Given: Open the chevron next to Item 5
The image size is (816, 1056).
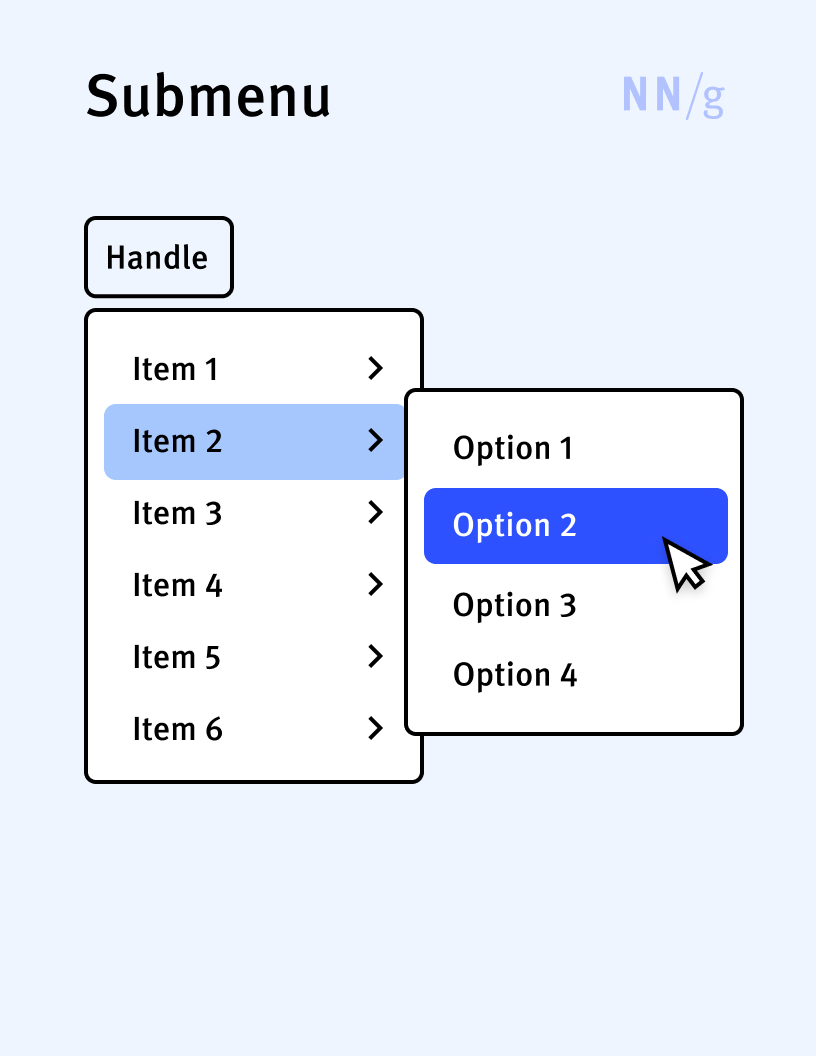Looking at the screenshot, I should [376, 657].
